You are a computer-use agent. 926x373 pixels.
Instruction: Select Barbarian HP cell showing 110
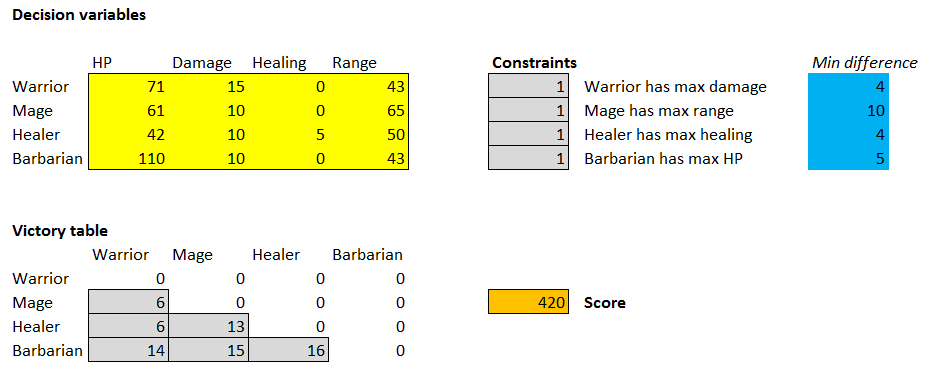(129, 158)
